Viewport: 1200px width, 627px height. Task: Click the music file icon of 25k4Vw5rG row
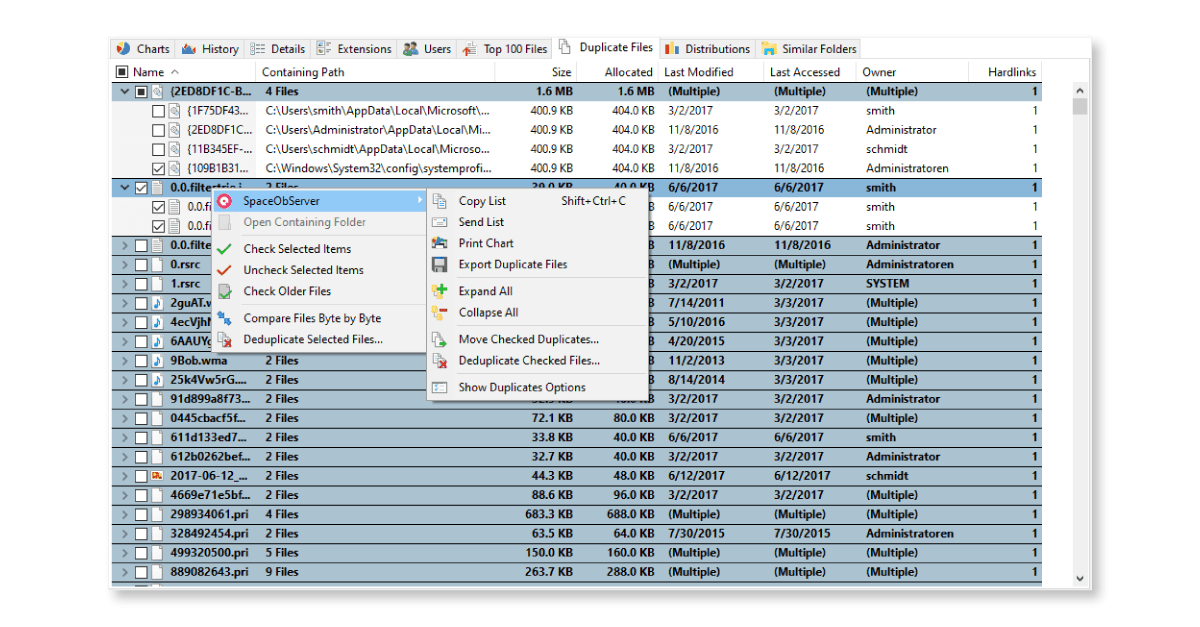tap(157, 380)
